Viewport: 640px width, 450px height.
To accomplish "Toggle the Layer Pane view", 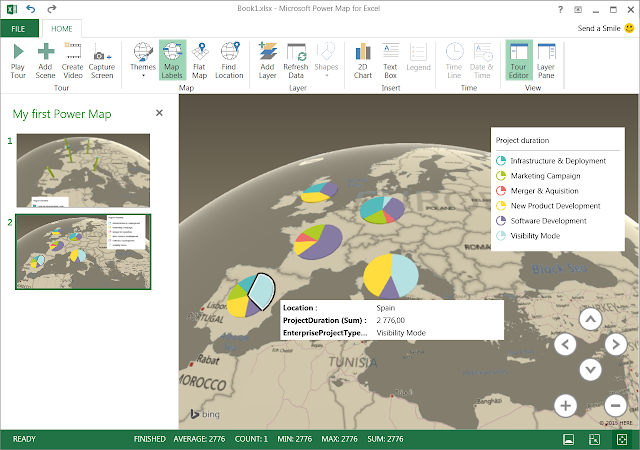I will tap(546, 60).
